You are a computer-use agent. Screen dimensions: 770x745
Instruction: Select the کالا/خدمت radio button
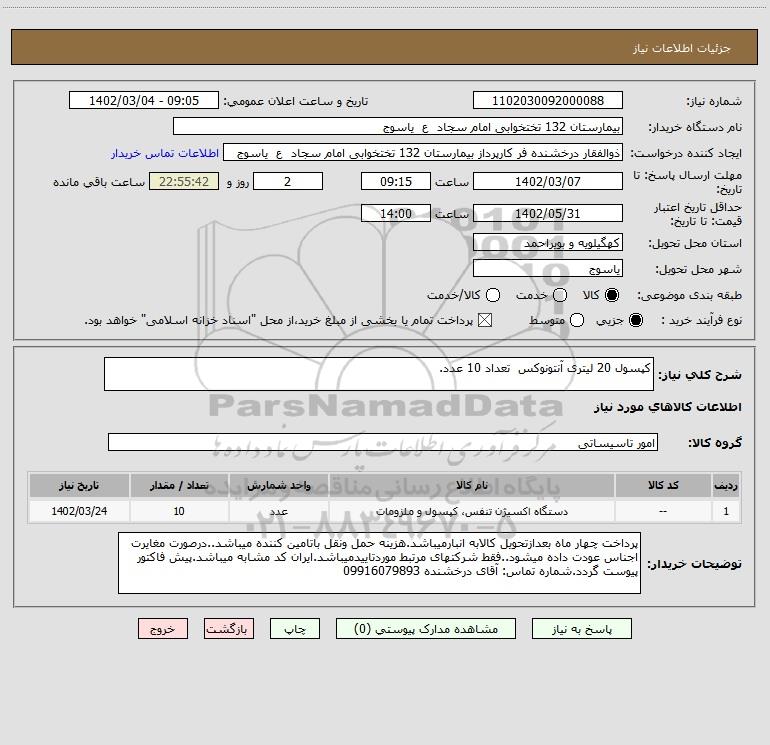[493, 295]
